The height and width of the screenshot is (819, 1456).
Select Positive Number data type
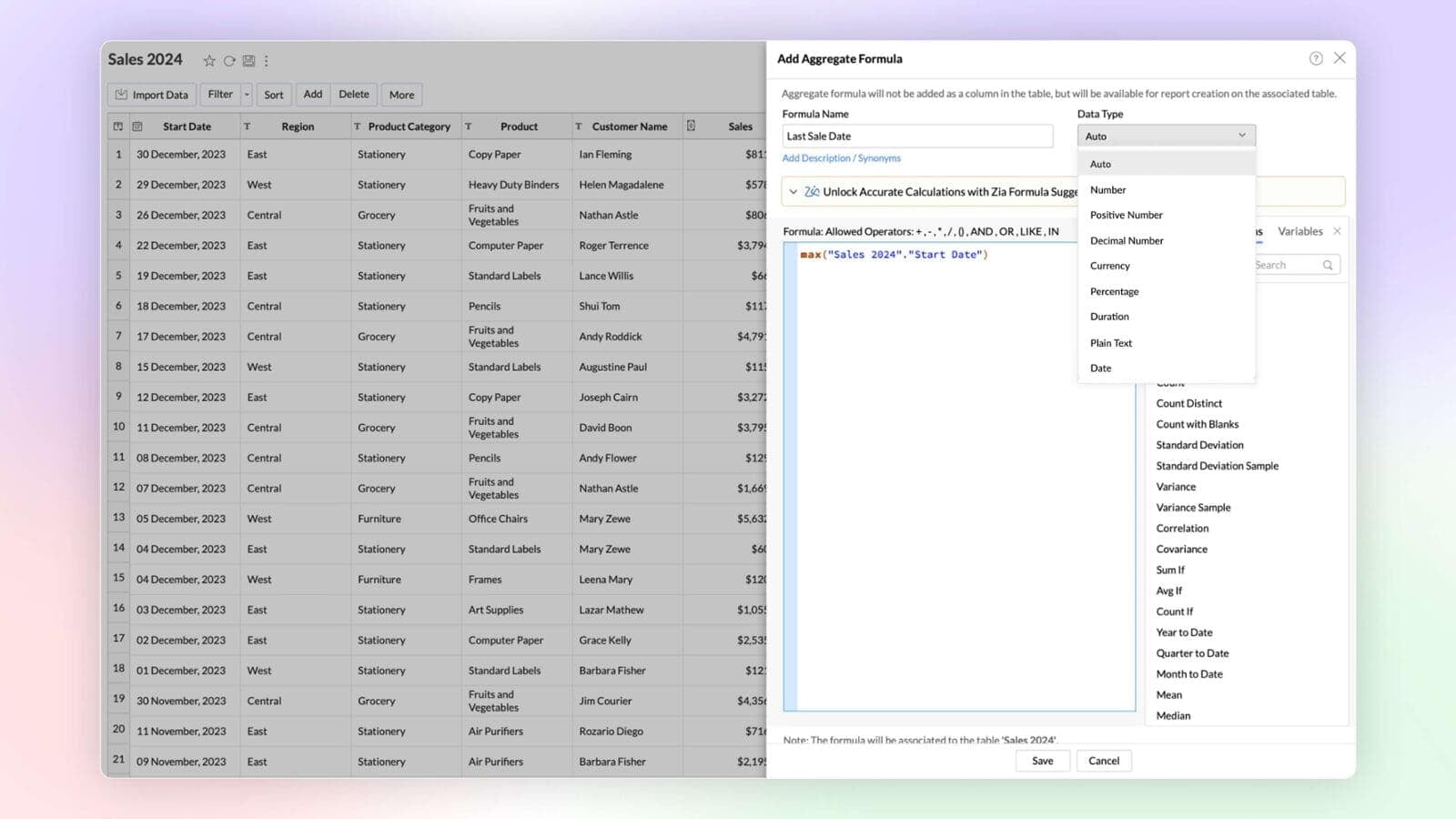[1167, 216]
